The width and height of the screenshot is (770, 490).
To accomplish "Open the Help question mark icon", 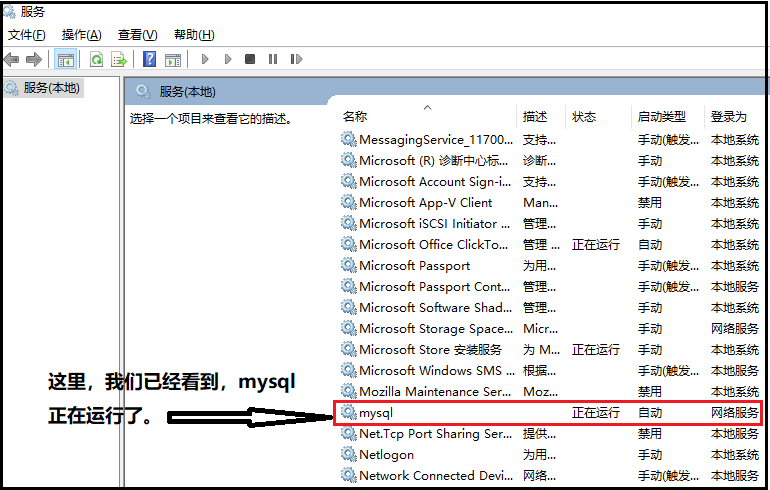I will [x=150, y=59].
